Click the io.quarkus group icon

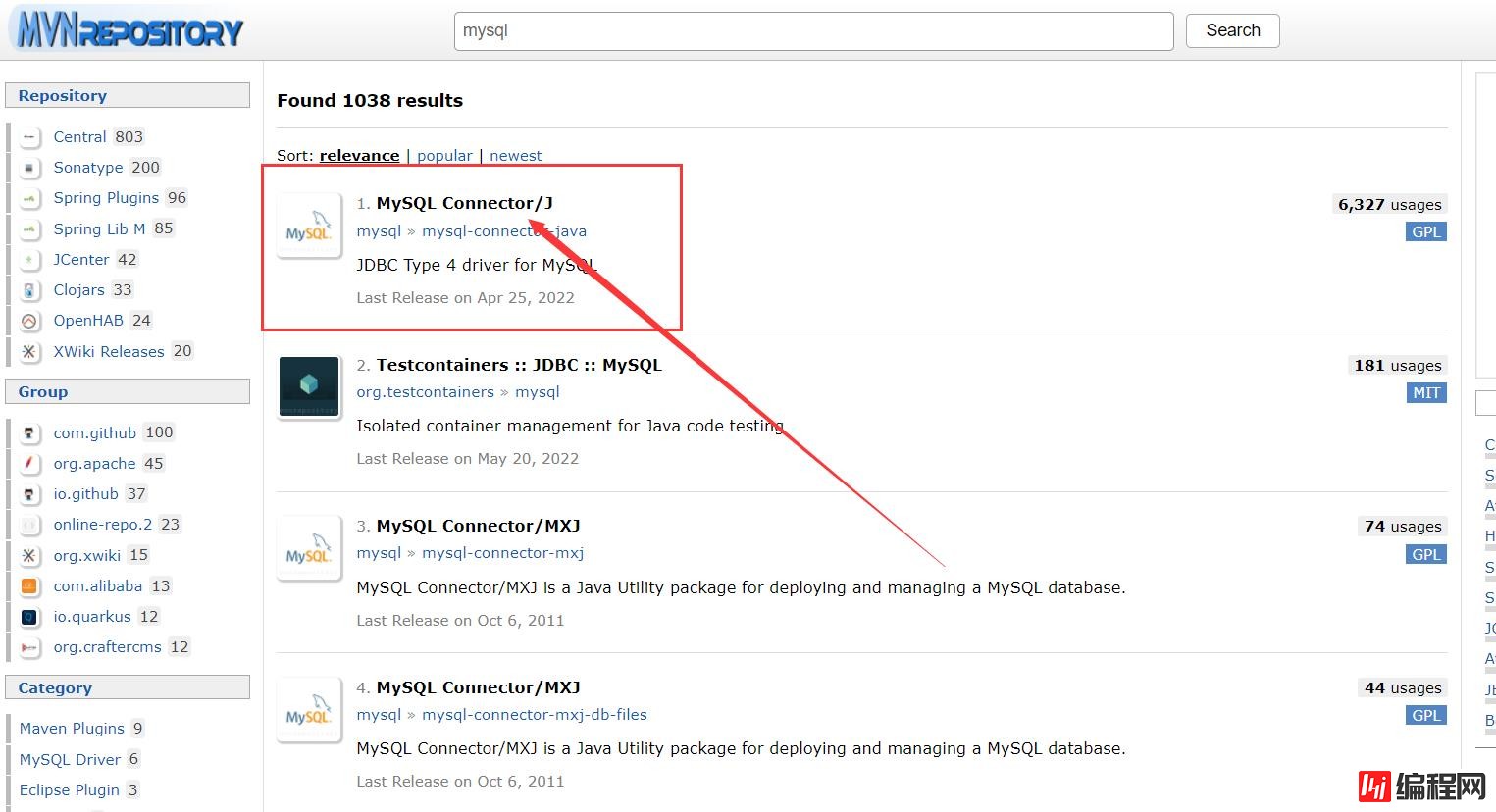point(29,617)
